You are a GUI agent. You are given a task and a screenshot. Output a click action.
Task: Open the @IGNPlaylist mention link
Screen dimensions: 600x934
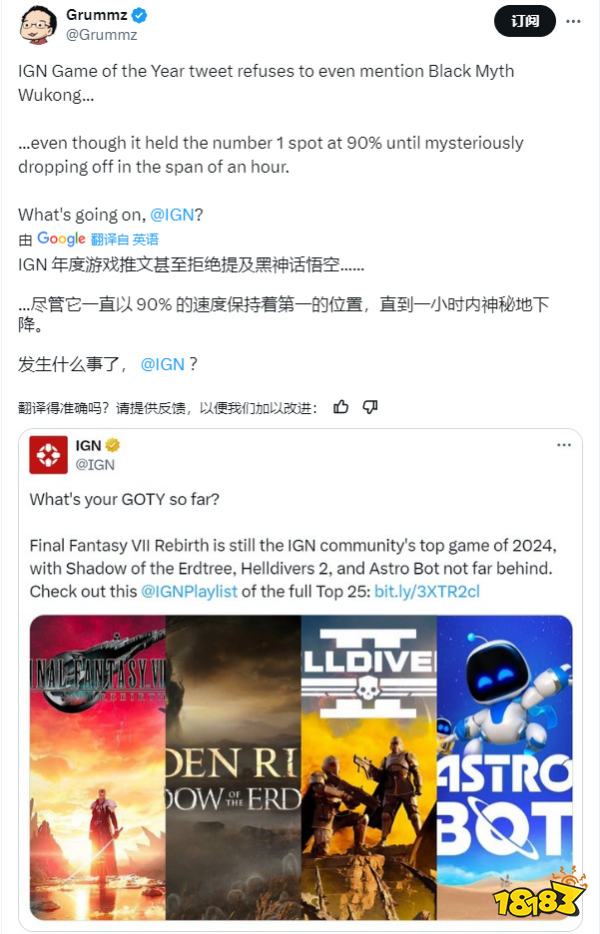click(189, 591)
